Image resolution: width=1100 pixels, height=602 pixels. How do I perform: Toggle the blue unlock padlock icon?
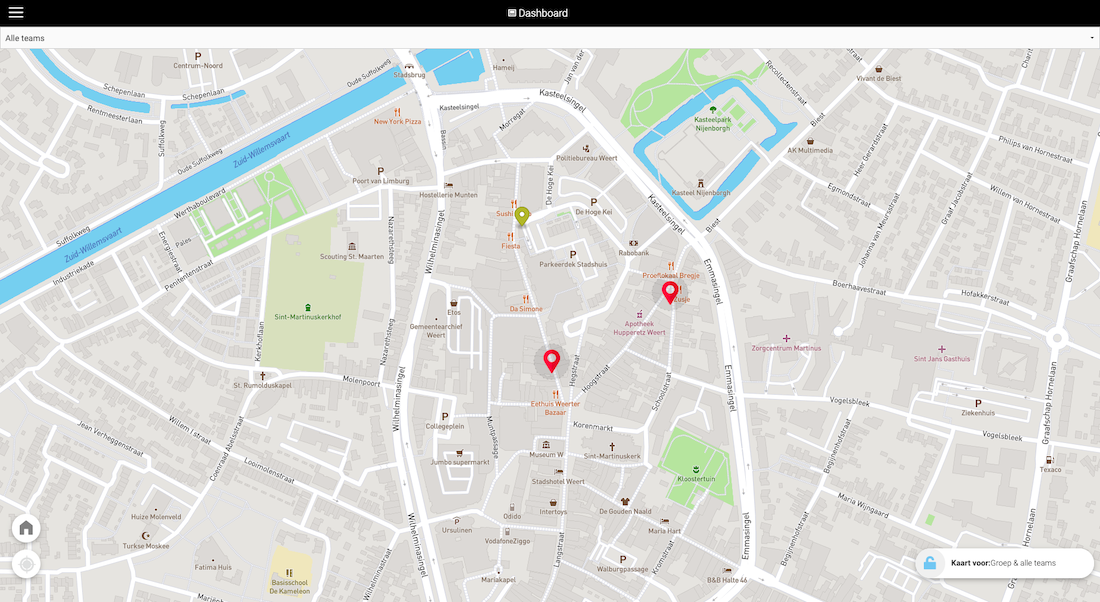click(930, 563)
